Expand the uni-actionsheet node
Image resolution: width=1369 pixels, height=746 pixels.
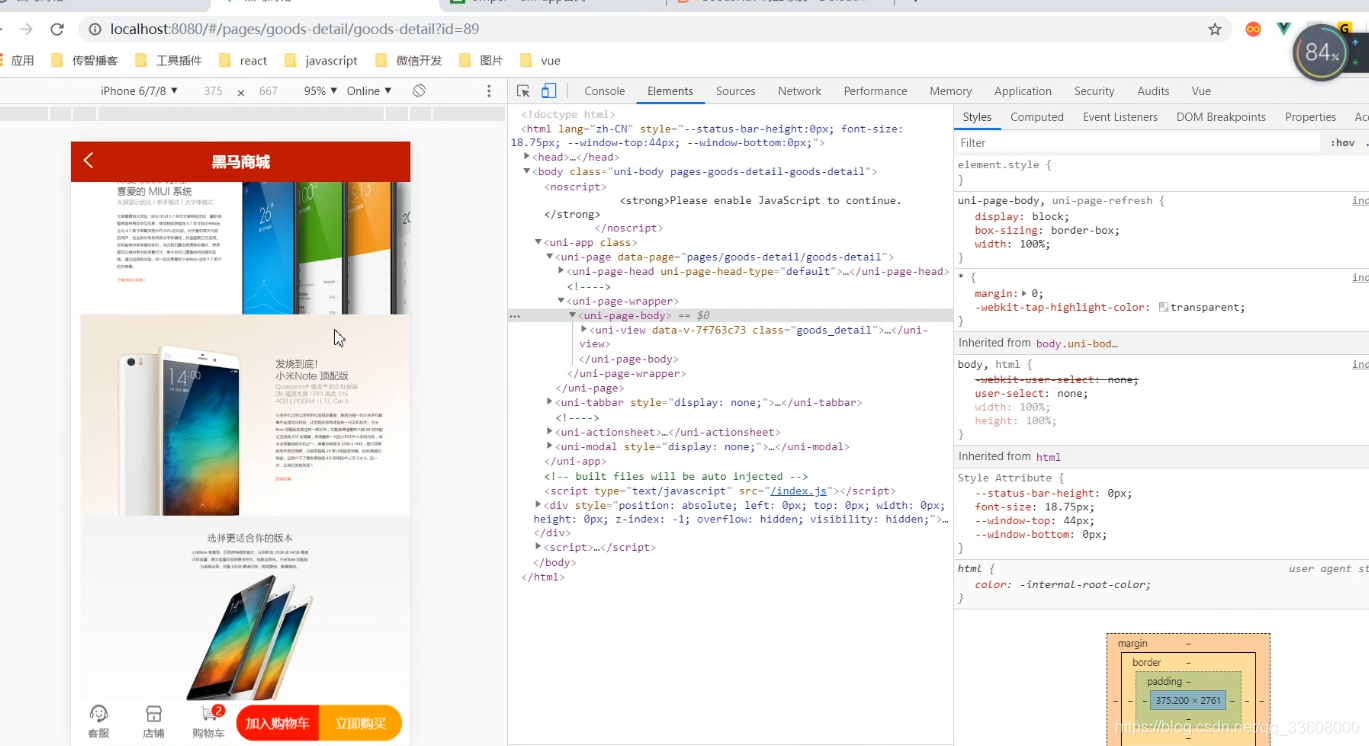(550, 432)
